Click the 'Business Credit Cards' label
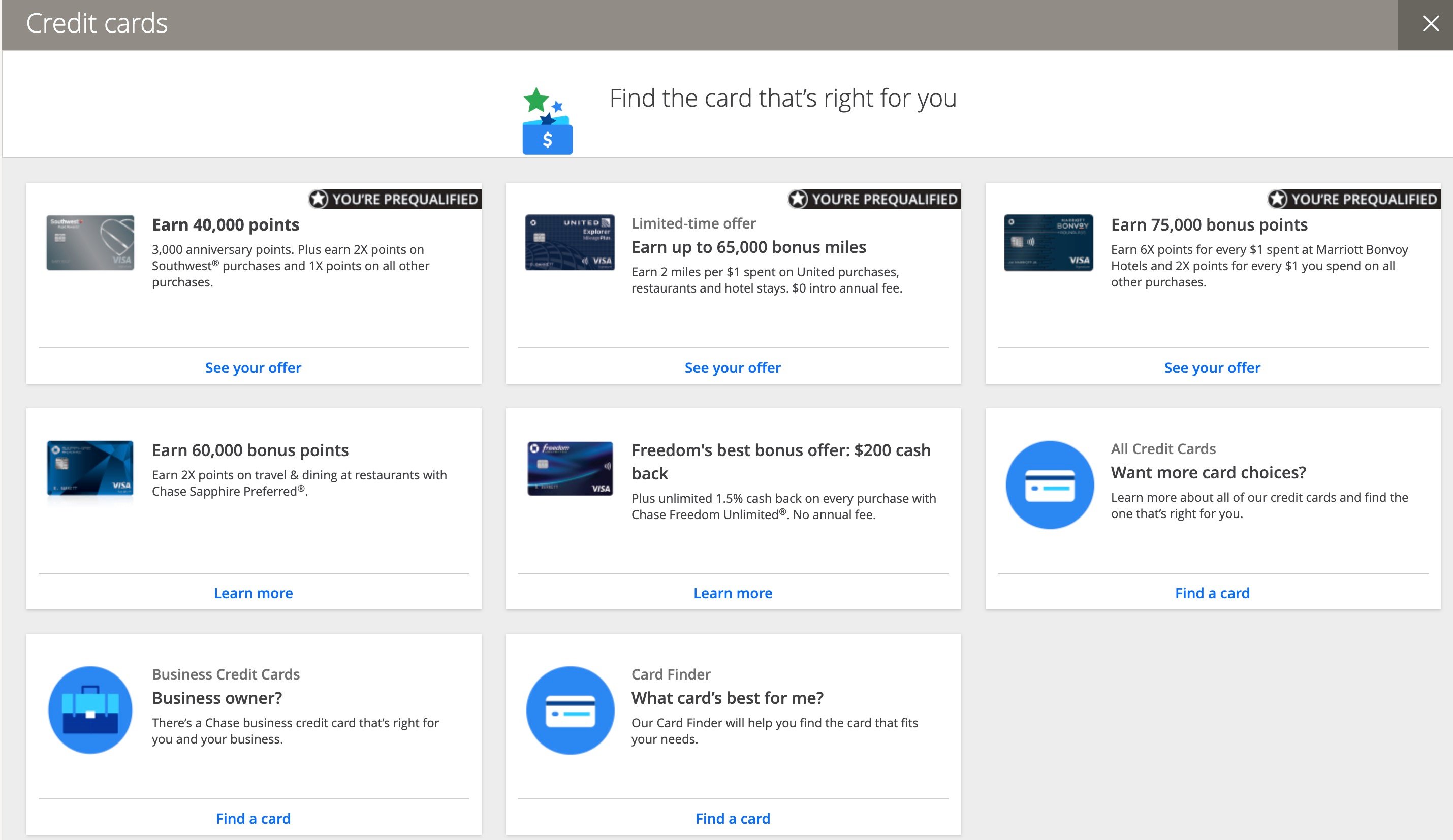This screenshot has height=840, width=1453. (226, 674)
